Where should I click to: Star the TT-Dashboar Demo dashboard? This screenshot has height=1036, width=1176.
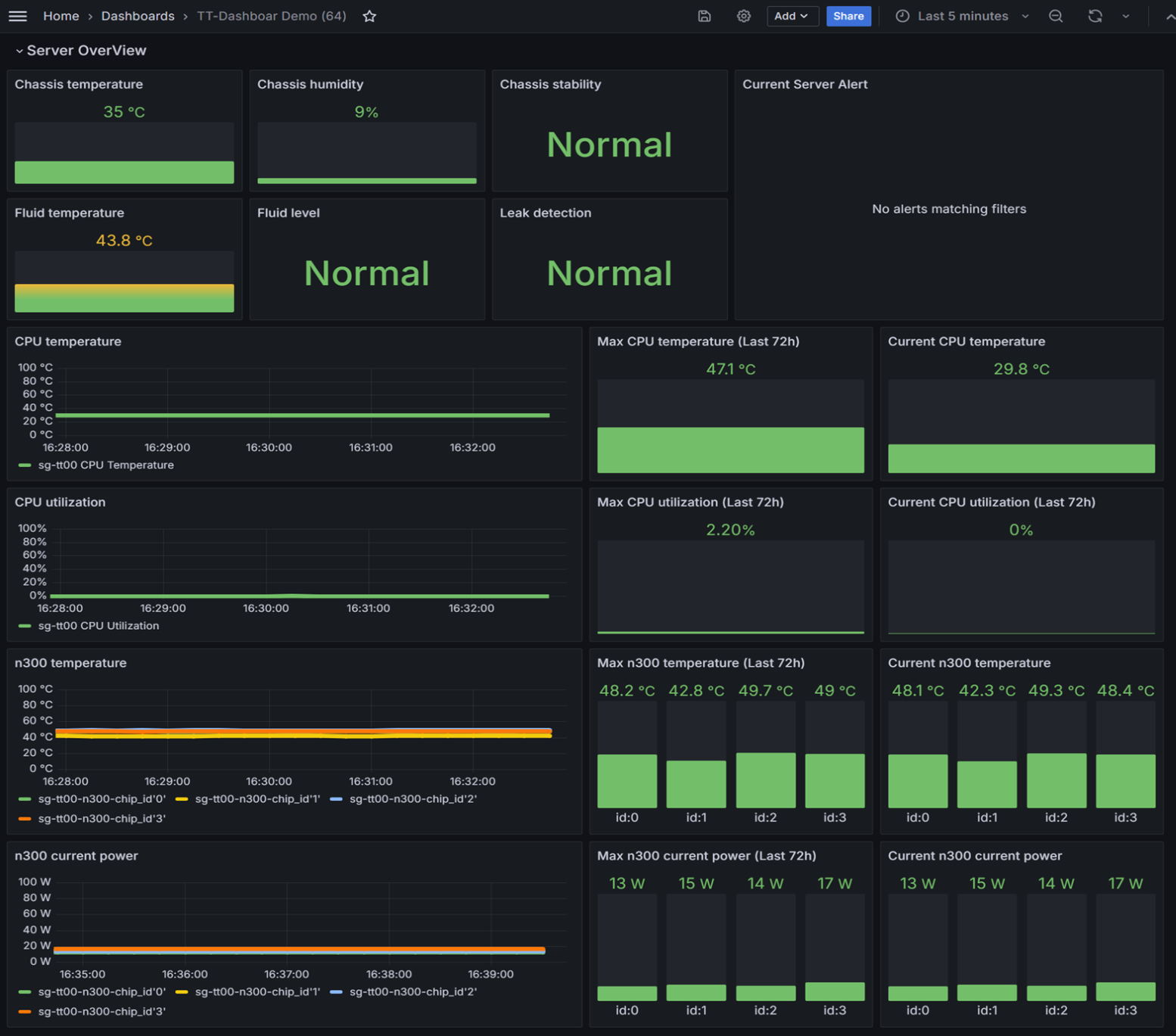pos(369,16)
